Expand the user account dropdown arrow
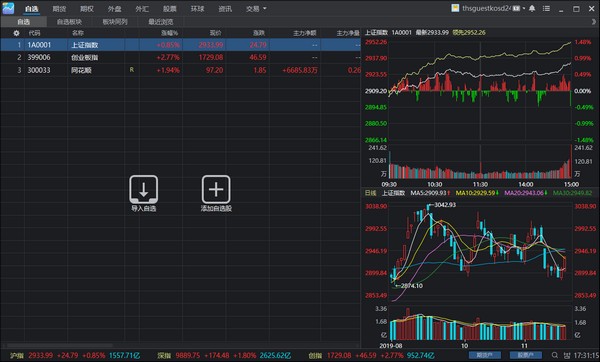This screenshot has height=362, width=600. pos(524,8)
